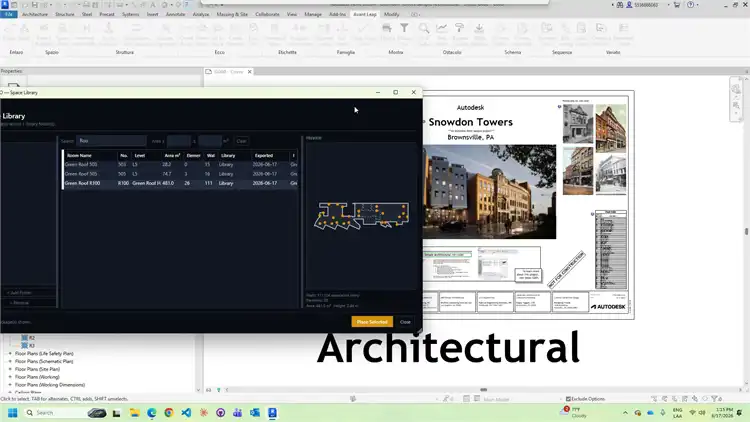Click the line chart icon in Ostacolo panel
The height and width of the screenshot is (422, 750).
click(x=442, y=28)
